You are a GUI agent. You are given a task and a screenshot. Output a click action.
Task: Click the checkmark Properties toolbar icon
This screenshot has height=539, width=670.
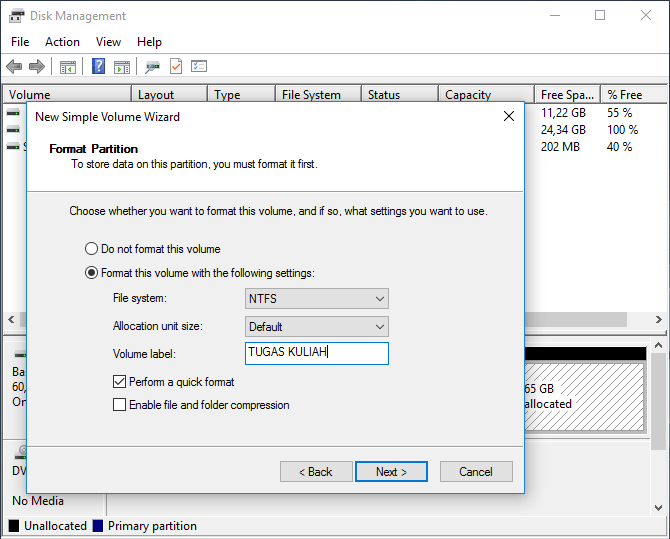pos(176,66)
